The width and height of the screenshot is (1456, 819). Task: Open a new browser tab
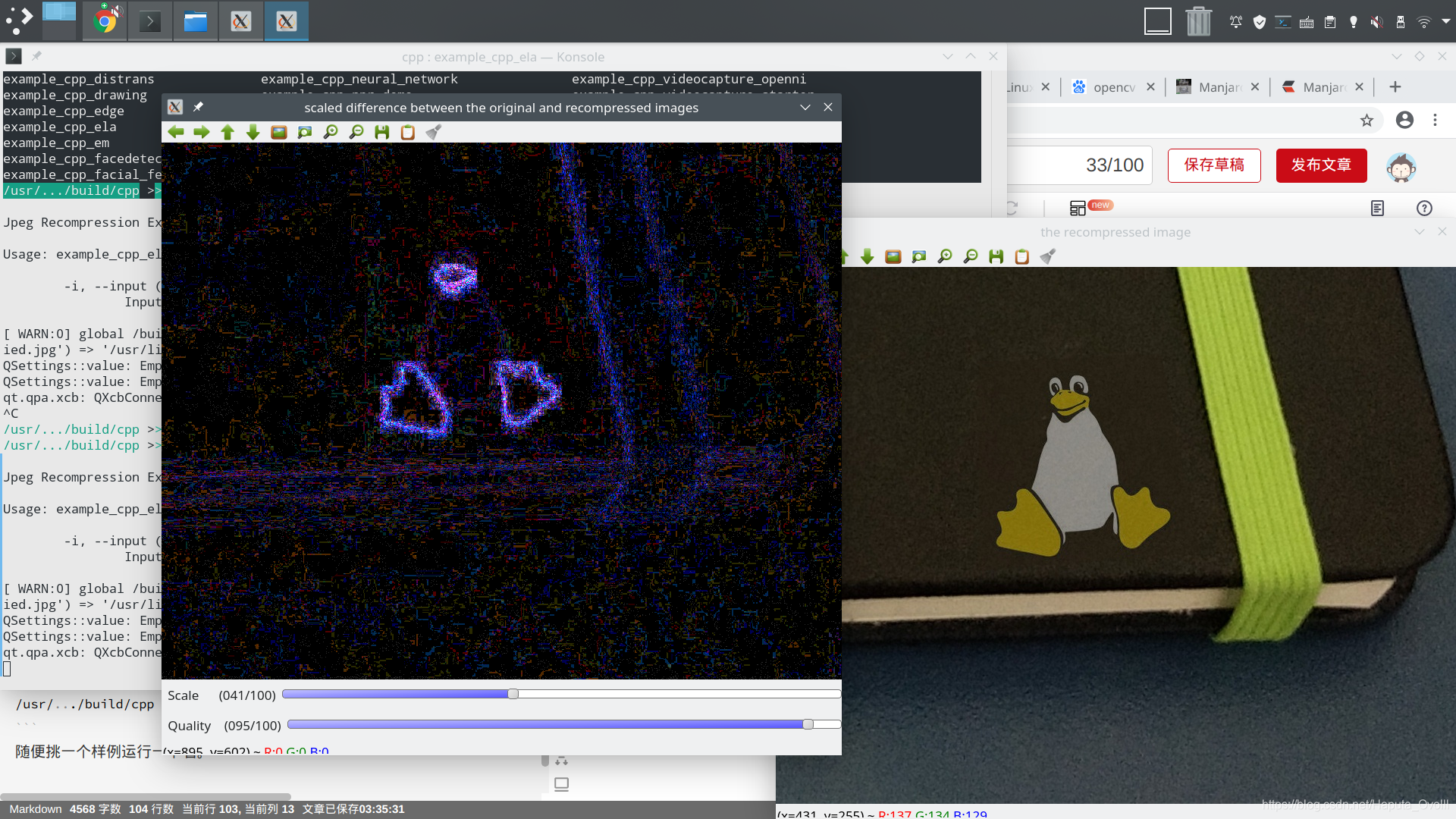(x=1395, y=86)
